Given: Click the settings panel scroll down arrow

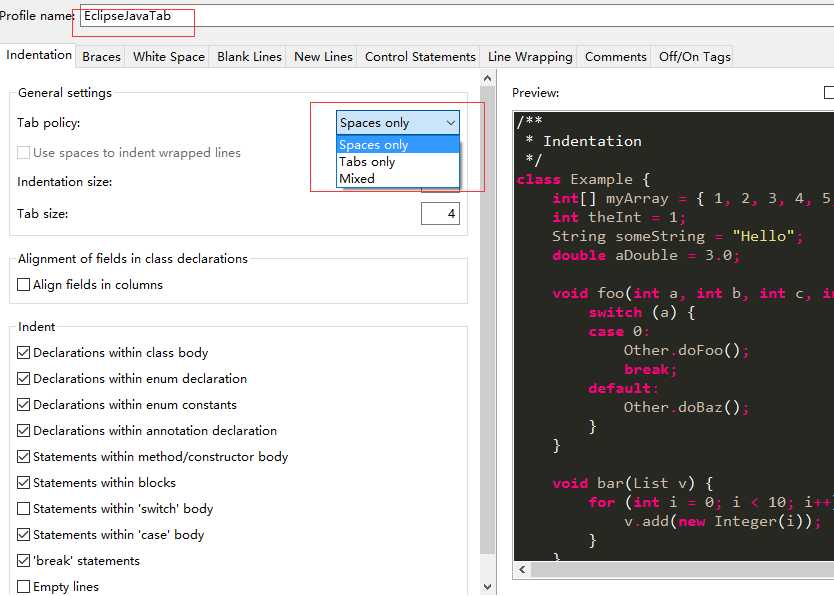Looking at the screenshot, I should click(488, 587).
